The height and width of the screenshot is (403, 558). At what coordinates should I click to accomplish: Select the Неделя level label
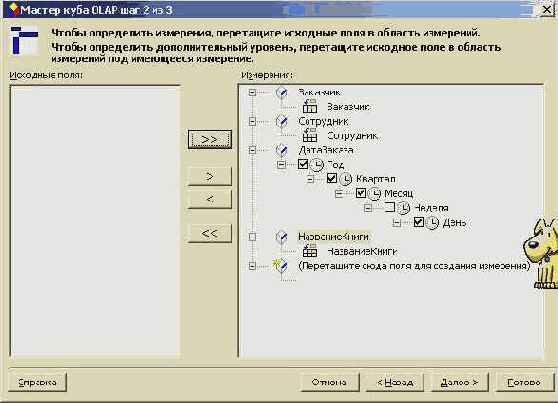point(431,208)
